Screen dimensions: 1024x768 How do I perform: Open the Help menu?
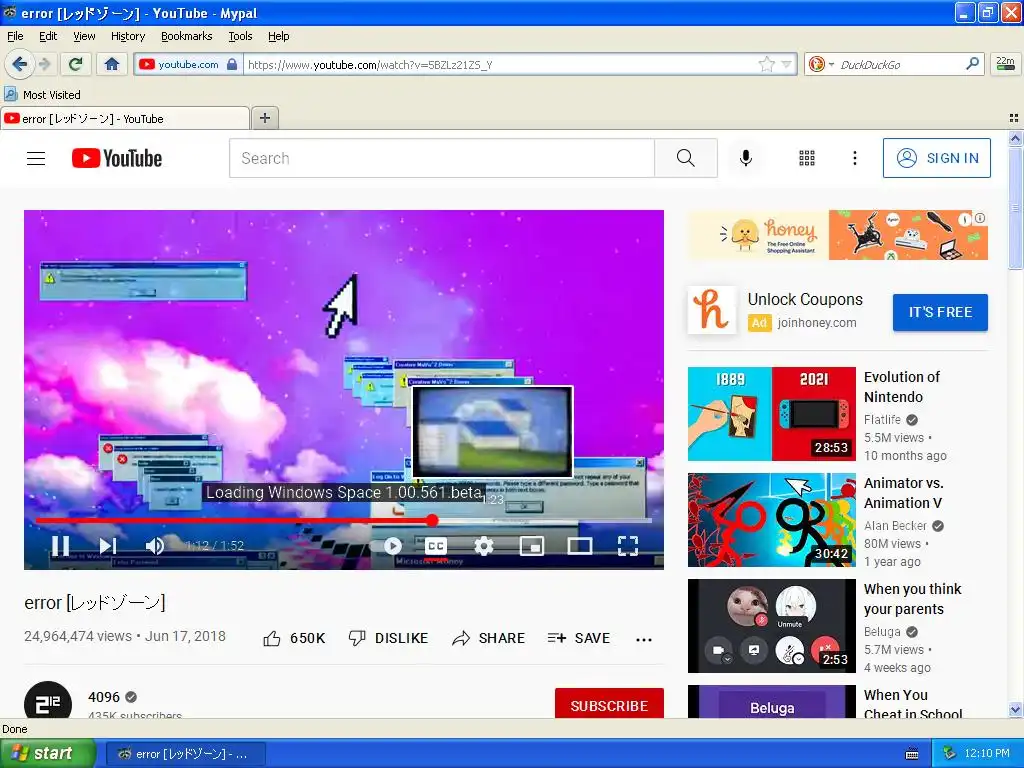278,36
